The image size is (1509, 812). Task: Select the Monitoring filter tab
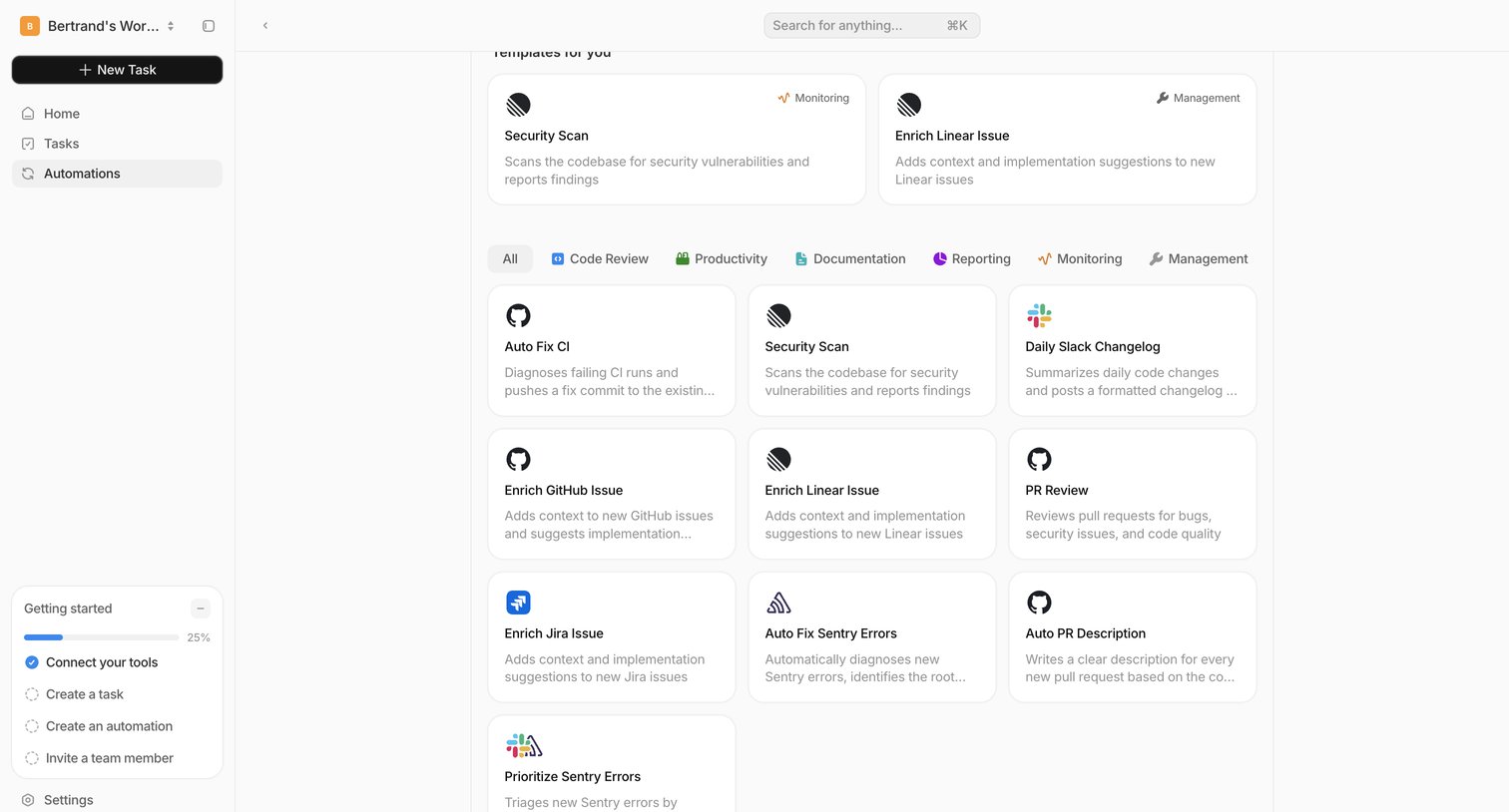click(x=1080, y=259)
